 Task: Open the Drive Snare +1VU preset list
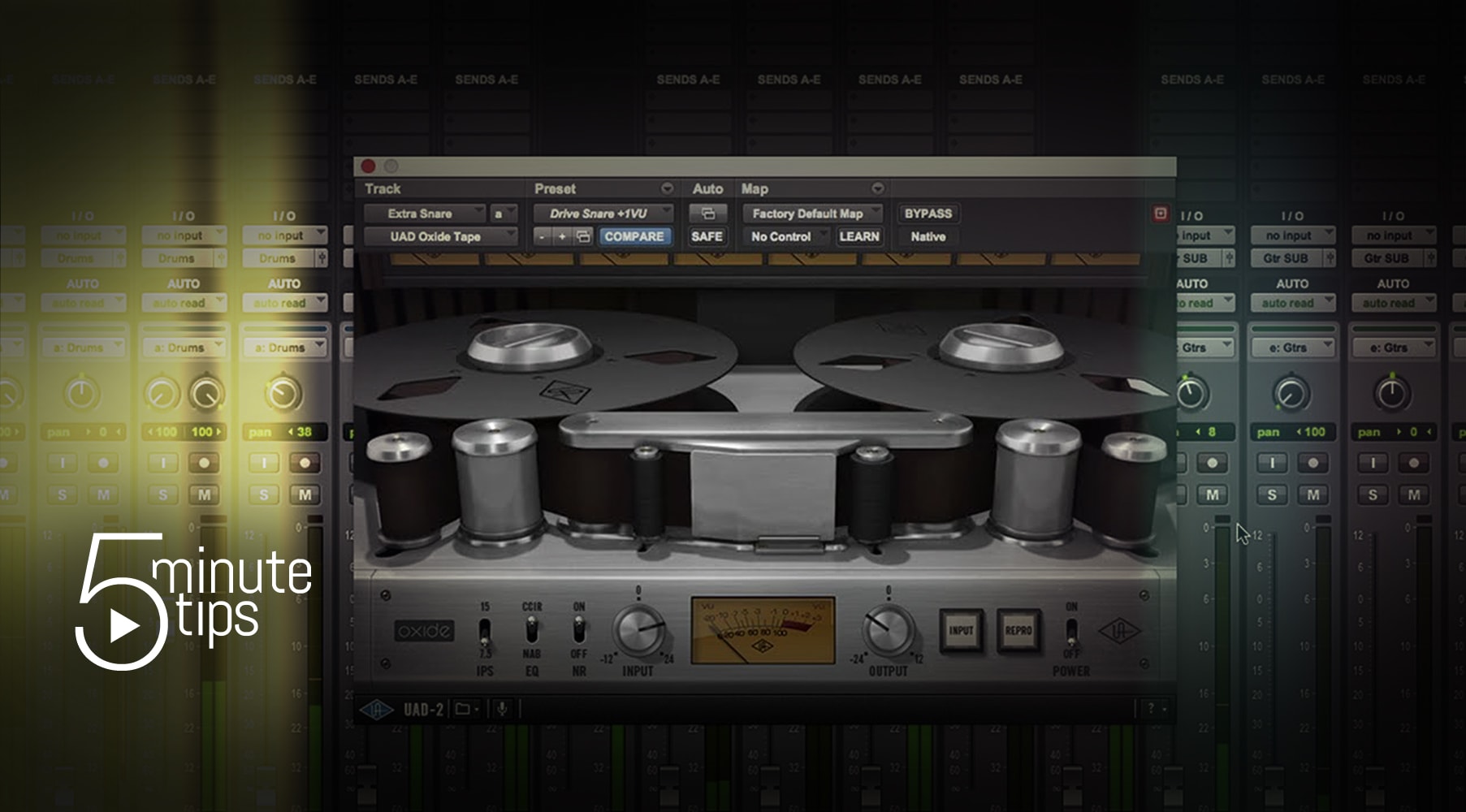(x=603, y=214)
